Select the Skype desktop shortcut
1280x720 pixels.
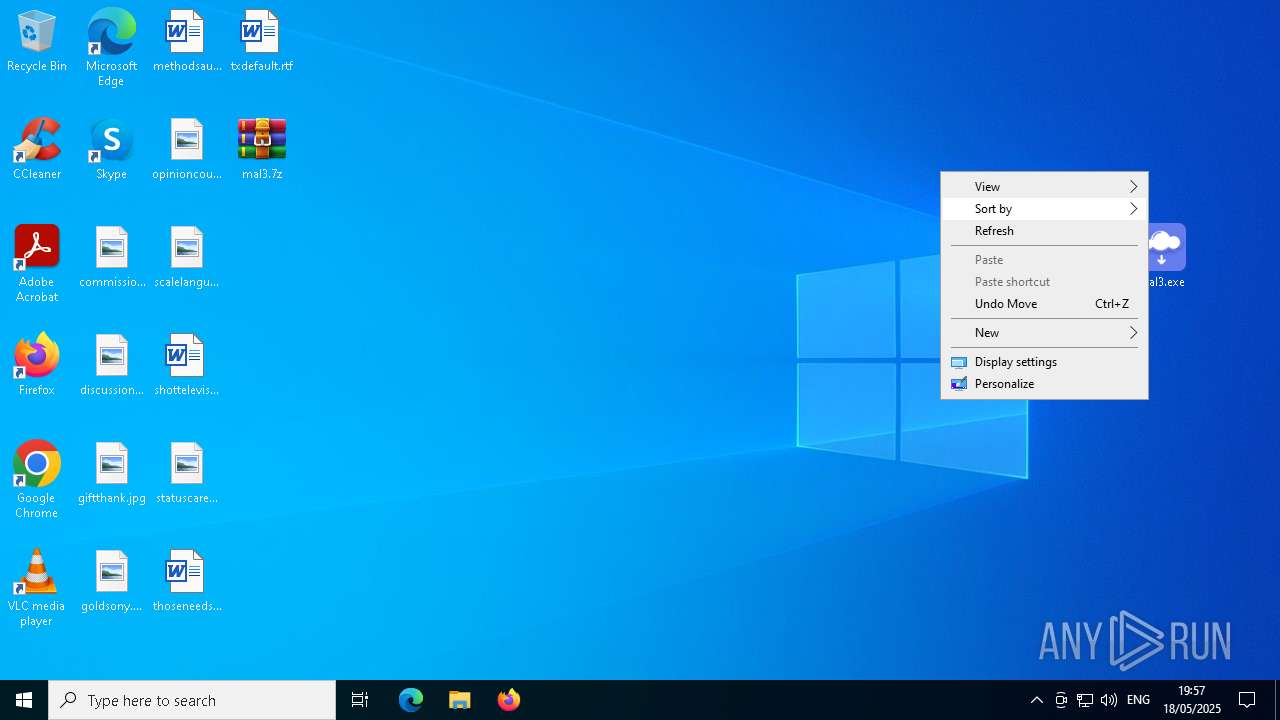(x=111, y=148)
